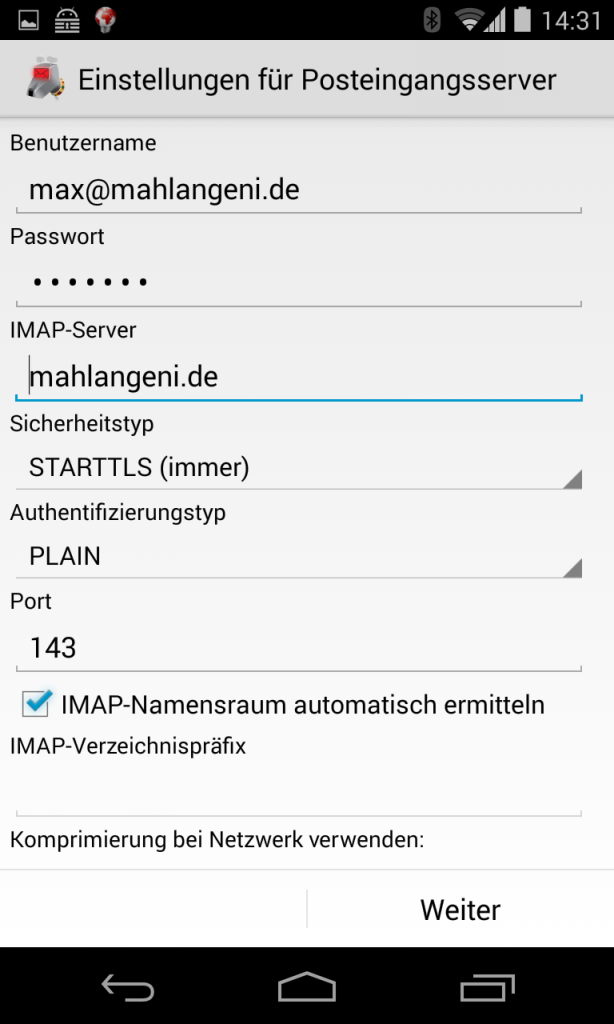Viewport: 614px width, 1024px height.
Task: Tap the Bluetooth status icon
Action: click(432, 20)
